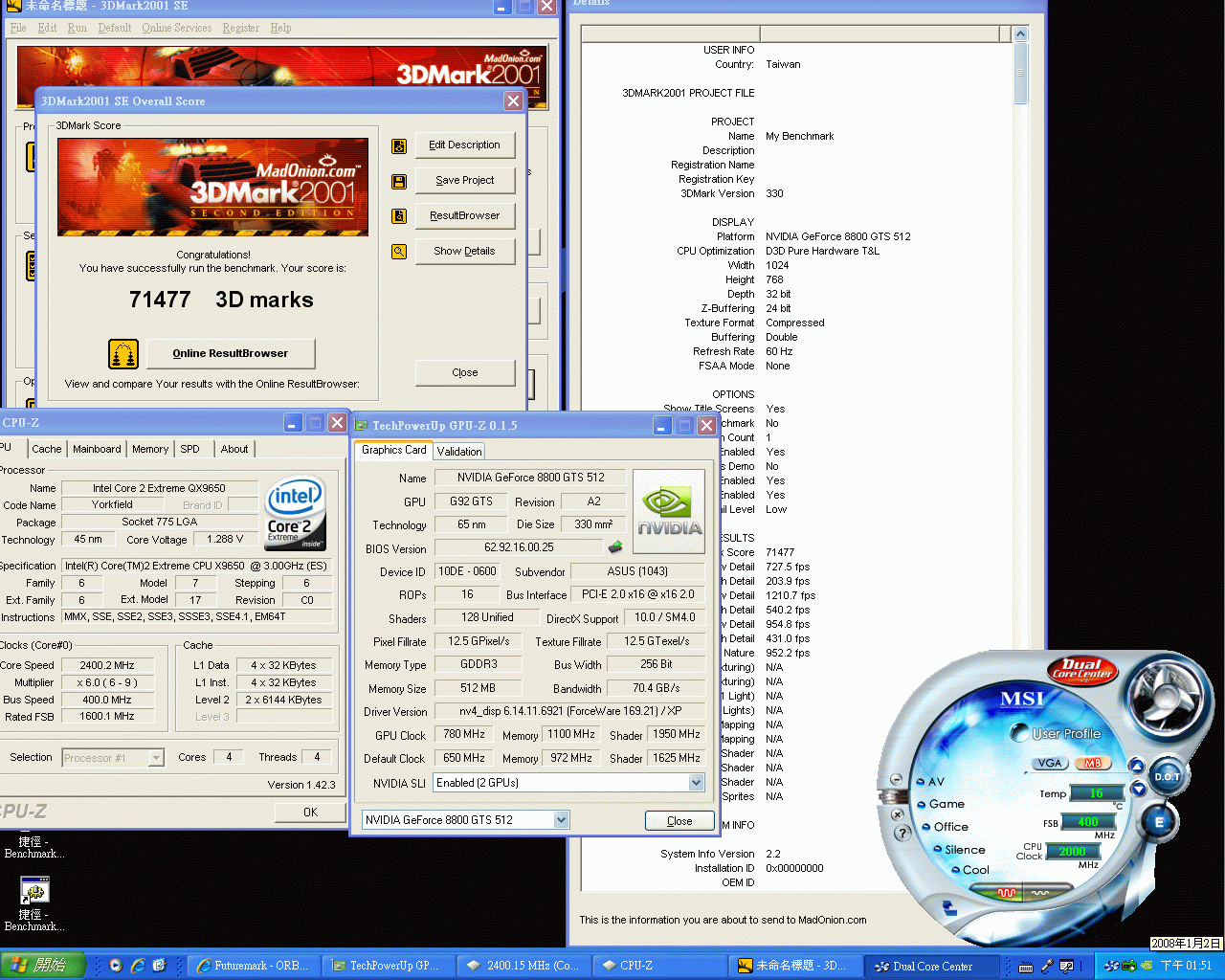Click the Save Project floppy disk icon
The width and height of the screenshot is (1225, 980).
[399, 182]
